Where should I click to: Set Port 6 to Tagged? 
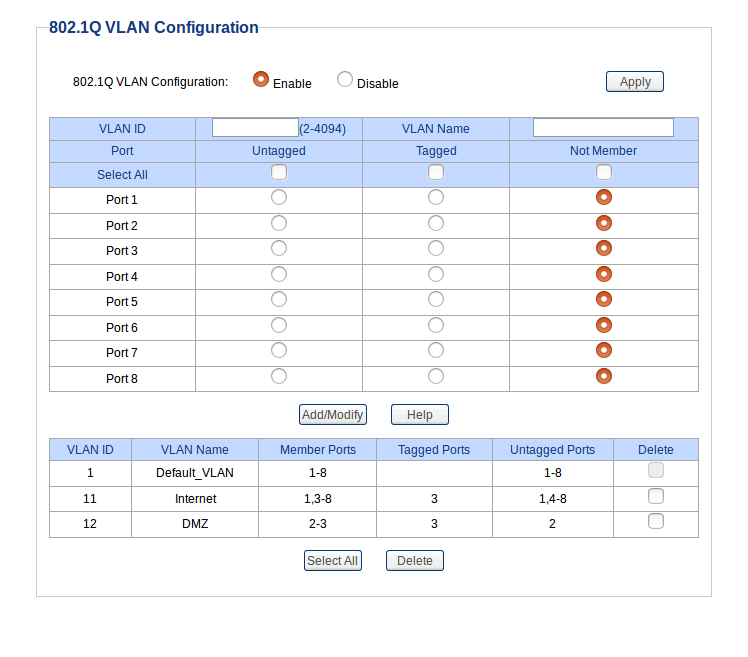point(436,325)
